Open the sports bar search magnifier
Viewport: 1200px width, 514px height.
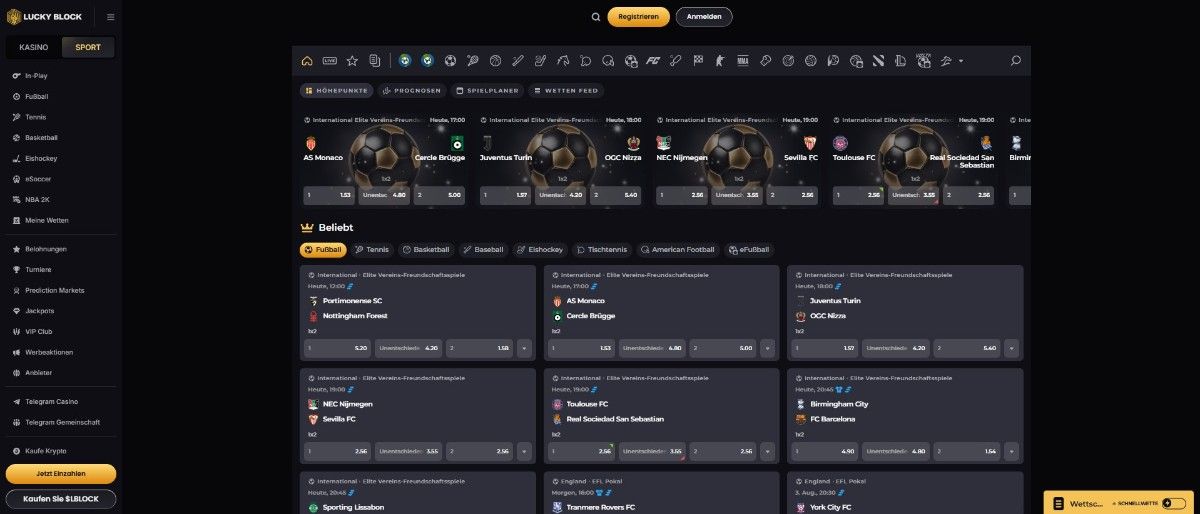(x=1016, y=61)
